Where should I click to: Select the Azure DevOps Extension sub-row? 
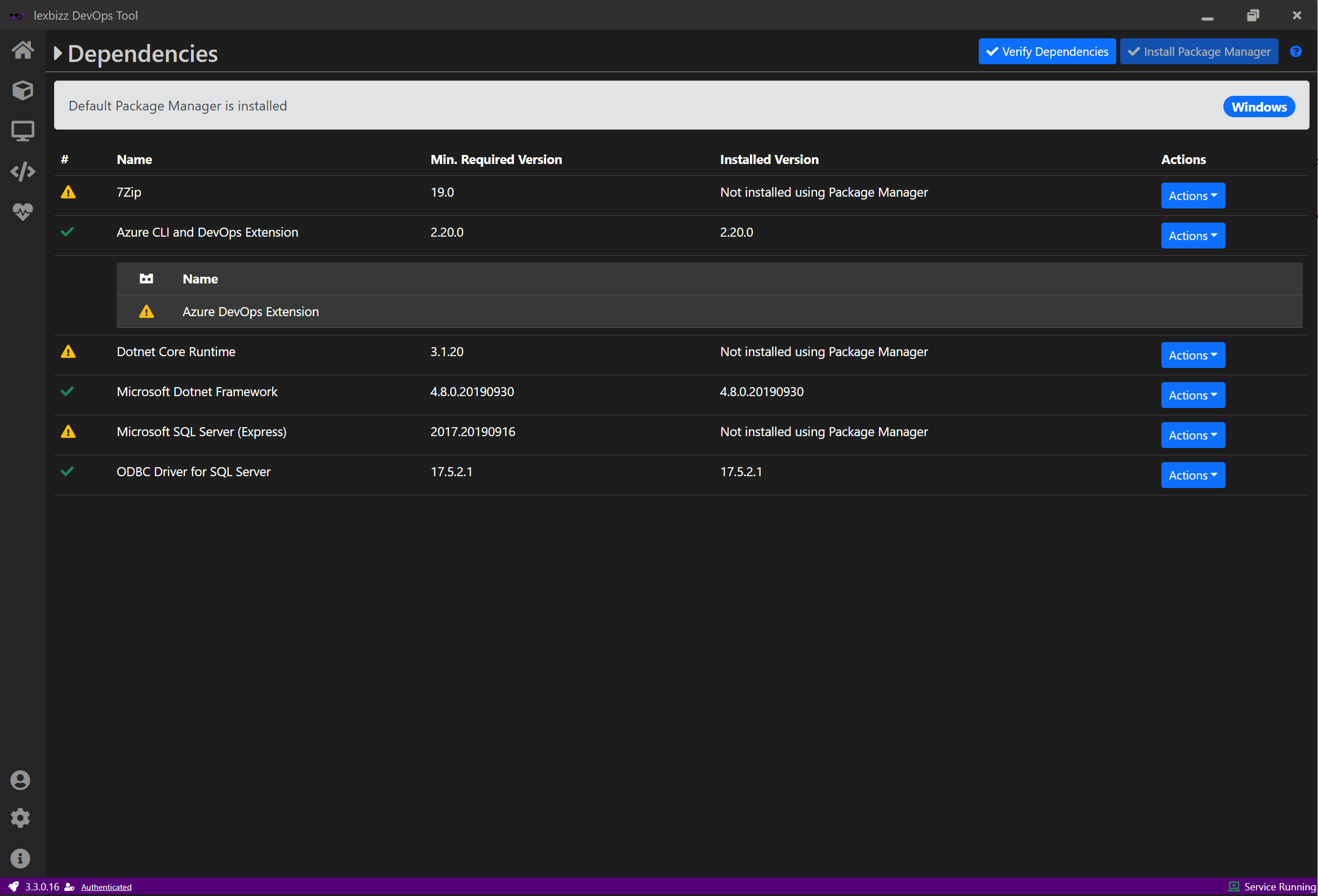[x=709, y=311]
